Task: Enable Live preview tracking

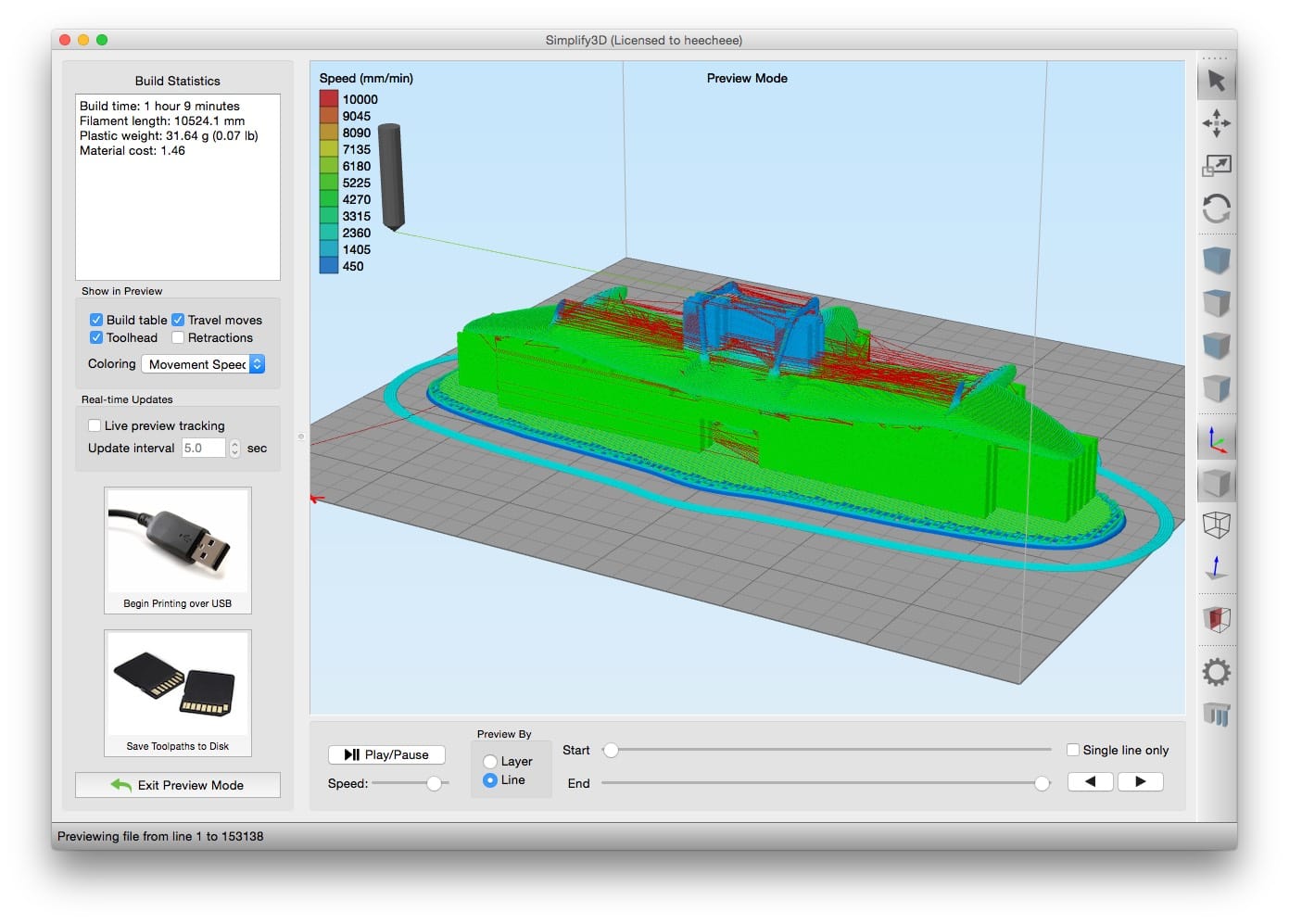Action: [95, 426]
